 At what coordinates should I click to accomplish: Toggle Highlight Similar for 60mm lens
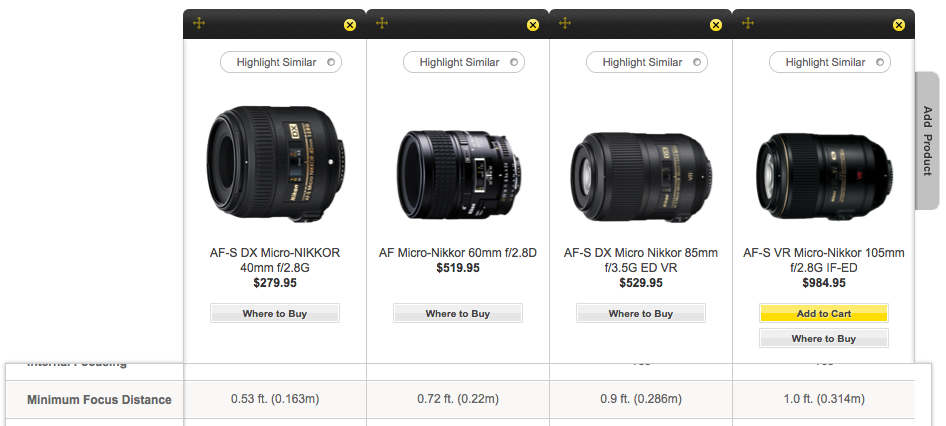click(x=464, y=62)
